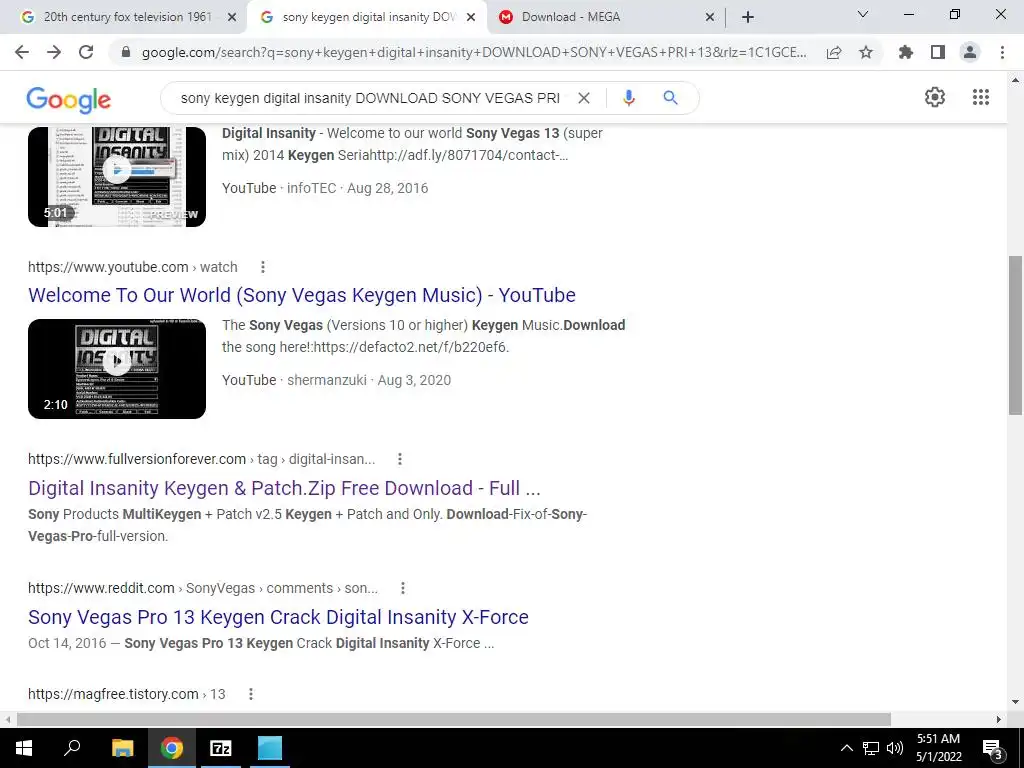
Task: Play the 5:01 Digital Insanity video thumbnail
Action: 117,177
